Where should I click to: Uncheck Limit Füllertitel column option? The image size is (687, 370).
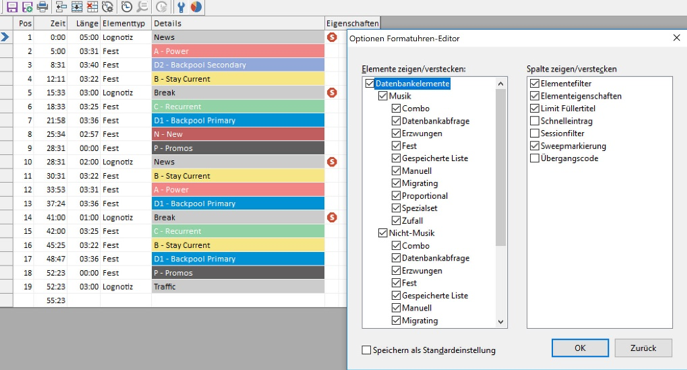pyautogui.click(x=535, y=108)
